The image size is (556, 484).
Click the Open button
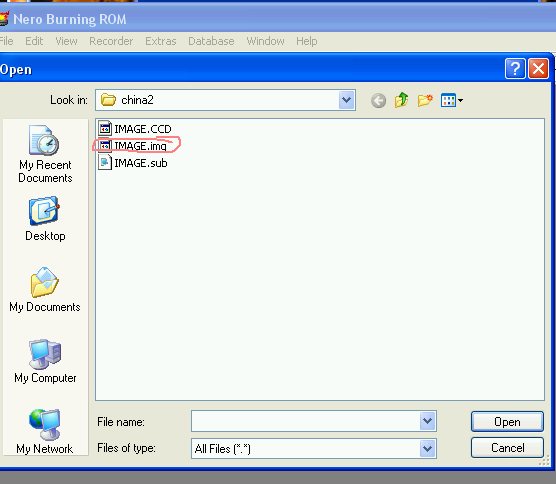507,422
